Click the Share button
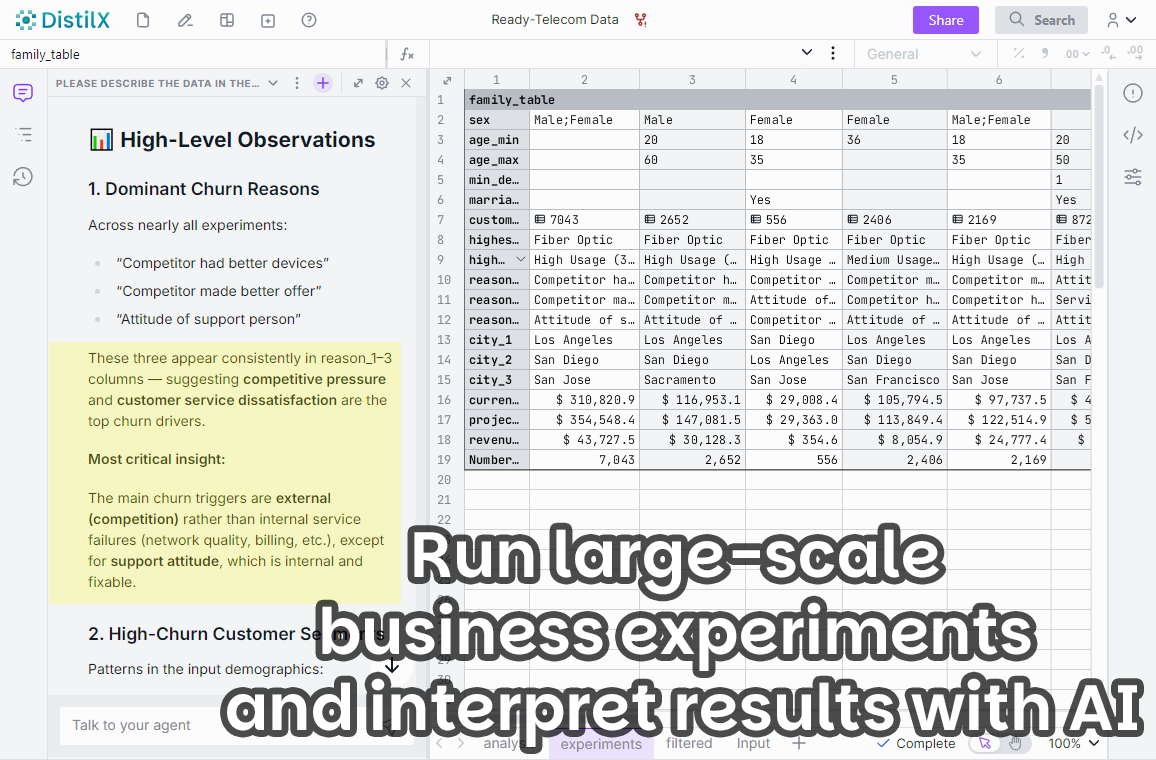1156x760 pixels. tap(946, 20)
